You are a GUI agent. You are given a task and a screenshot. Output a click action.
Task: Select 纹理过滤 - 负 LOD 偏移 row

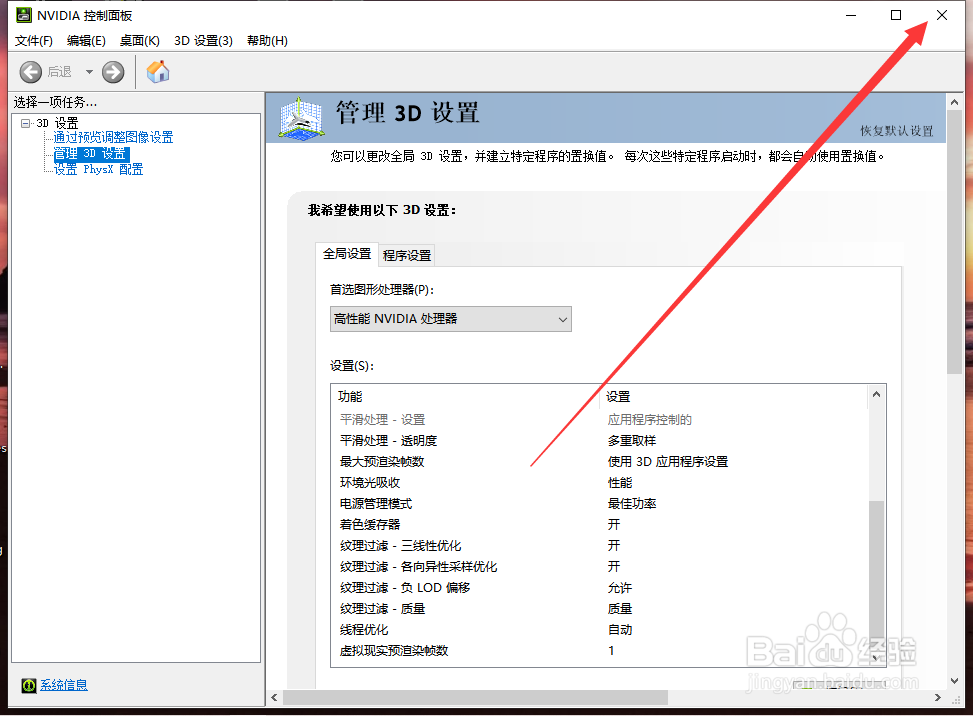pos(600,588)
